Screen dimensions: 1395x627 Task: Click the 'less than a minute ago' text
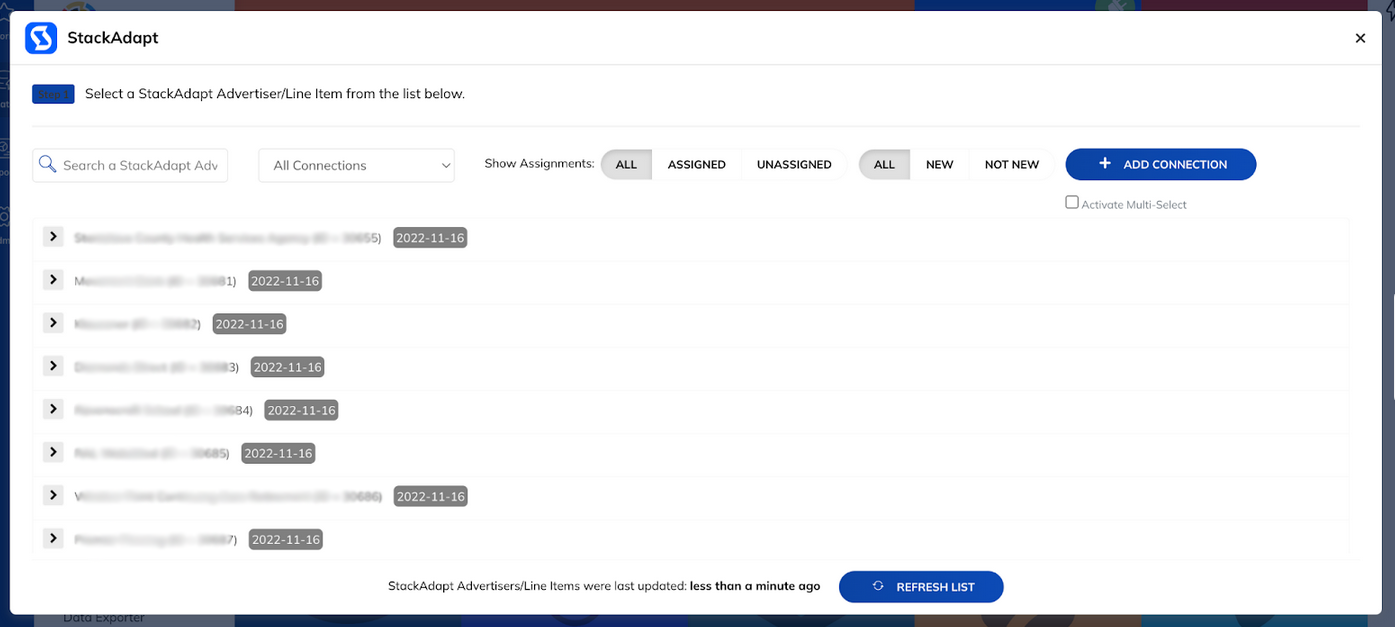pos(755,586)
